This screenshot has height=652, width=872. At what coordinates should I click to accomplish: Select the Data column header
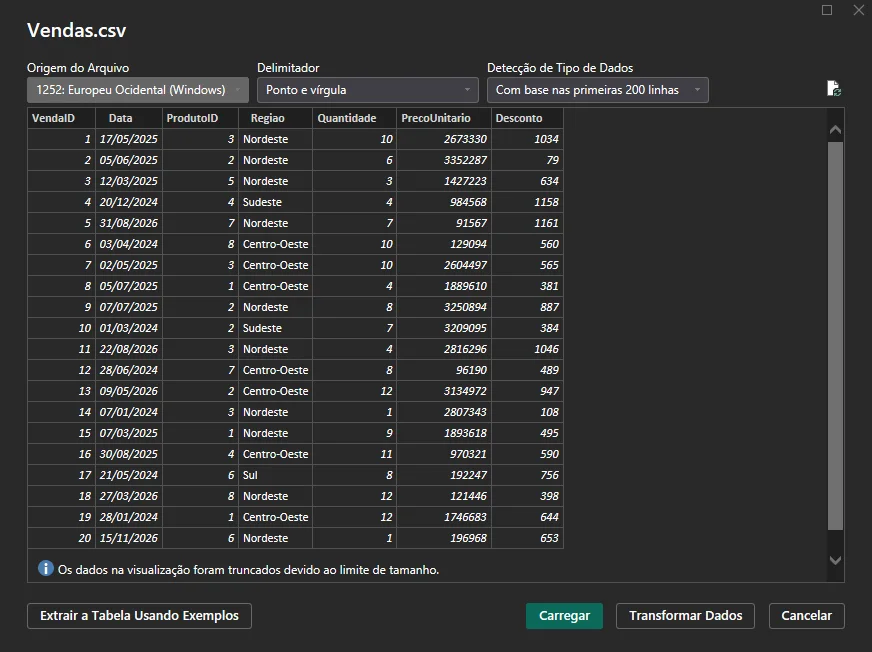[x=129, y=118]
